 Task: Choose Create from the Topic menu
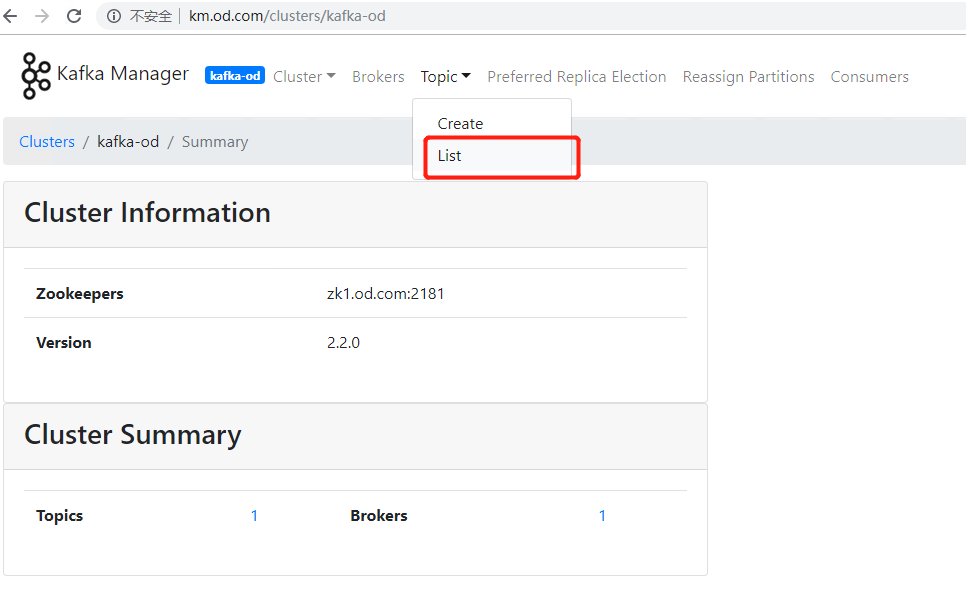pyautogui.click(x=460, y=124)
